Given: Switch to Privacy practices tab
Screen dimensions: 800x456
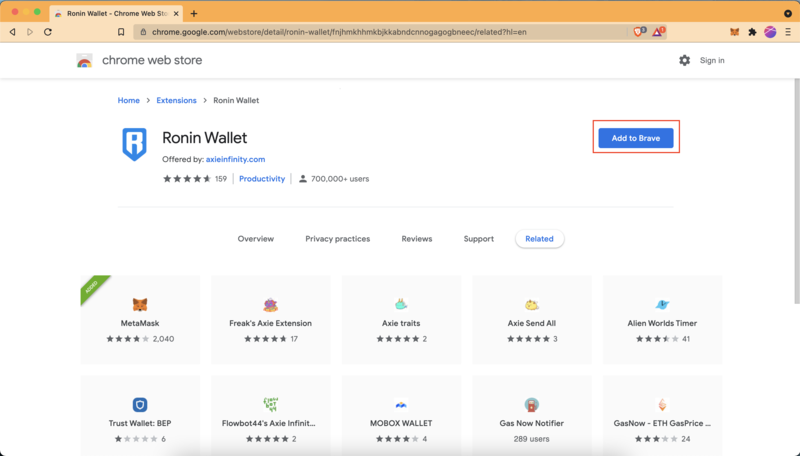Looking at the screenshot, I should pyautogui.click(x=337, y=239).
